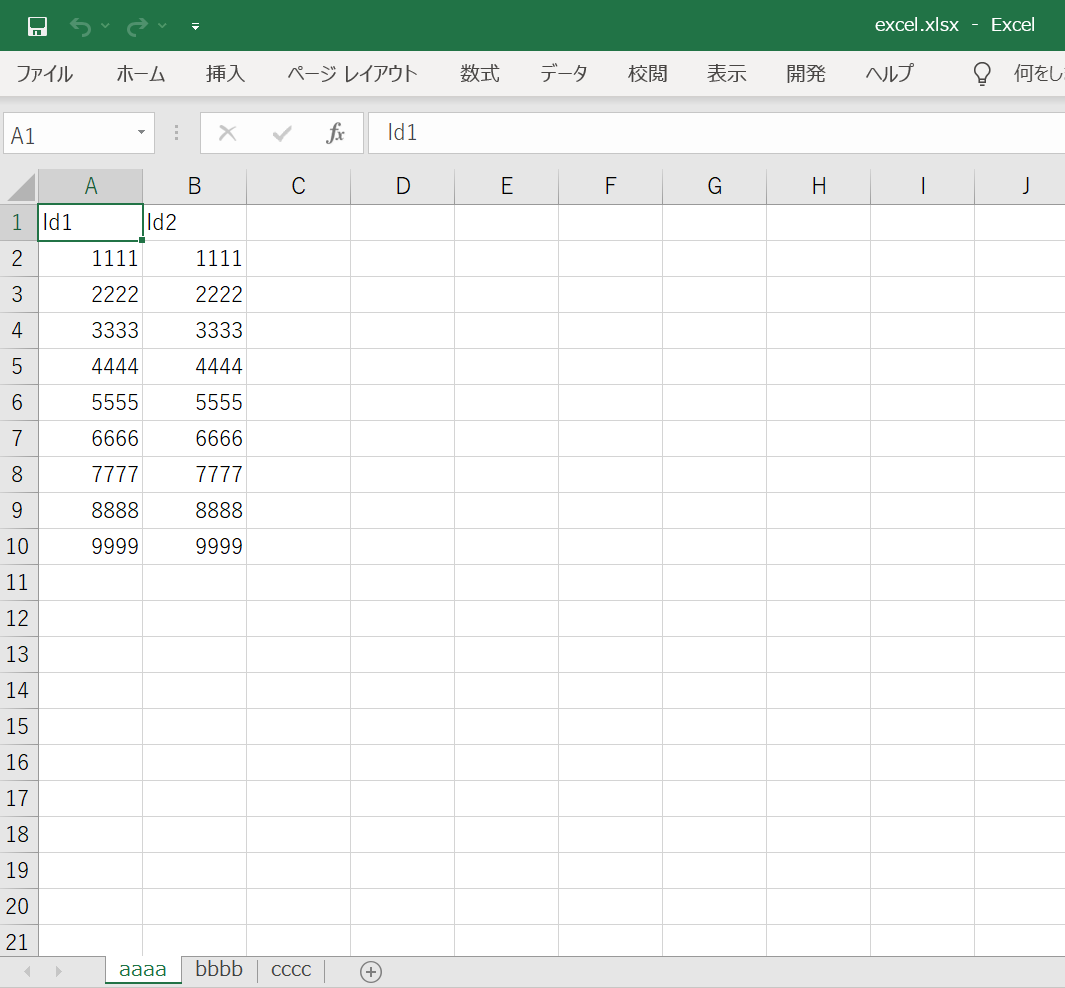Open the ファイル menu
1065x988 pixels.
(43, 73)
